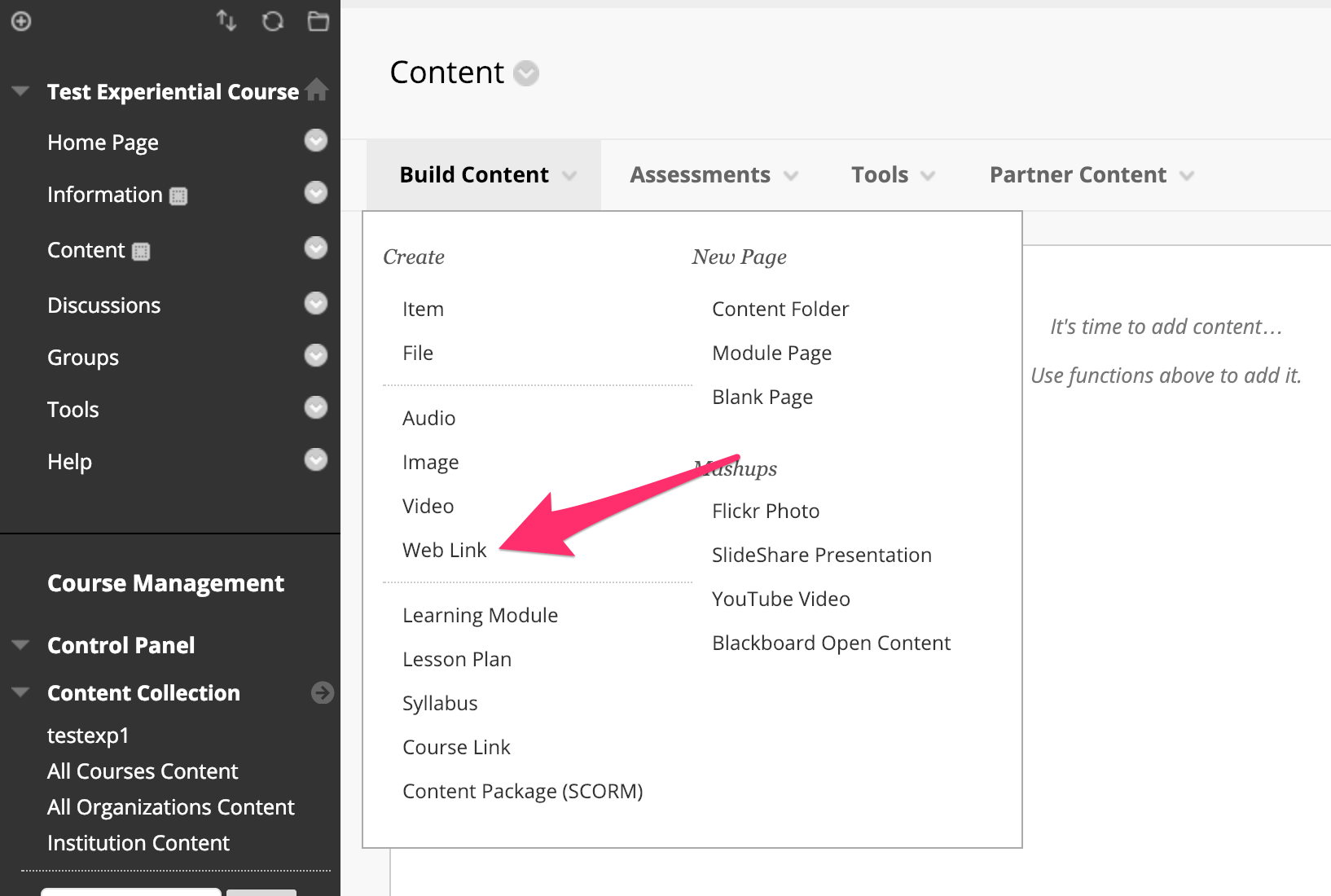This screenshot has height=896, width=1331.
Task: Choose Content Folder under New Page
Action: pos(780,310)
